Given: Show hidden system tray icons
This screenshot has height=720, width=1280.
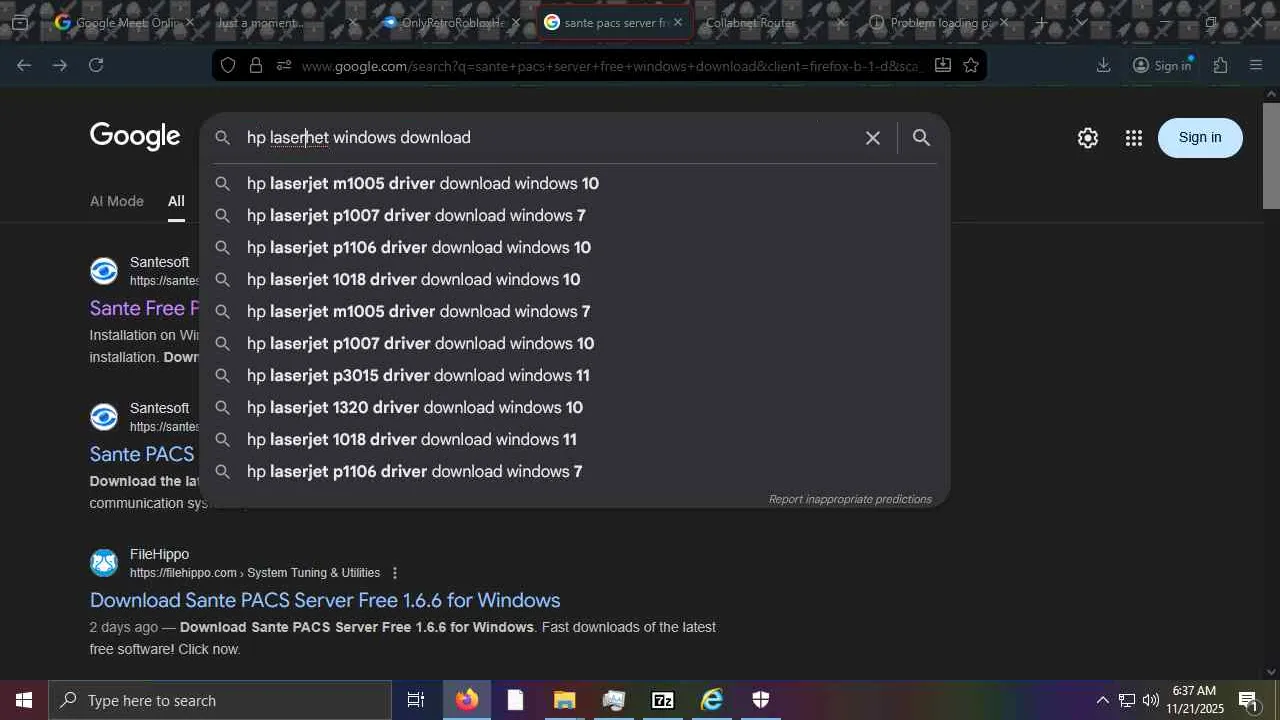Looking at the screenshot, I should pyautogui.click(x=1102, y=700).
